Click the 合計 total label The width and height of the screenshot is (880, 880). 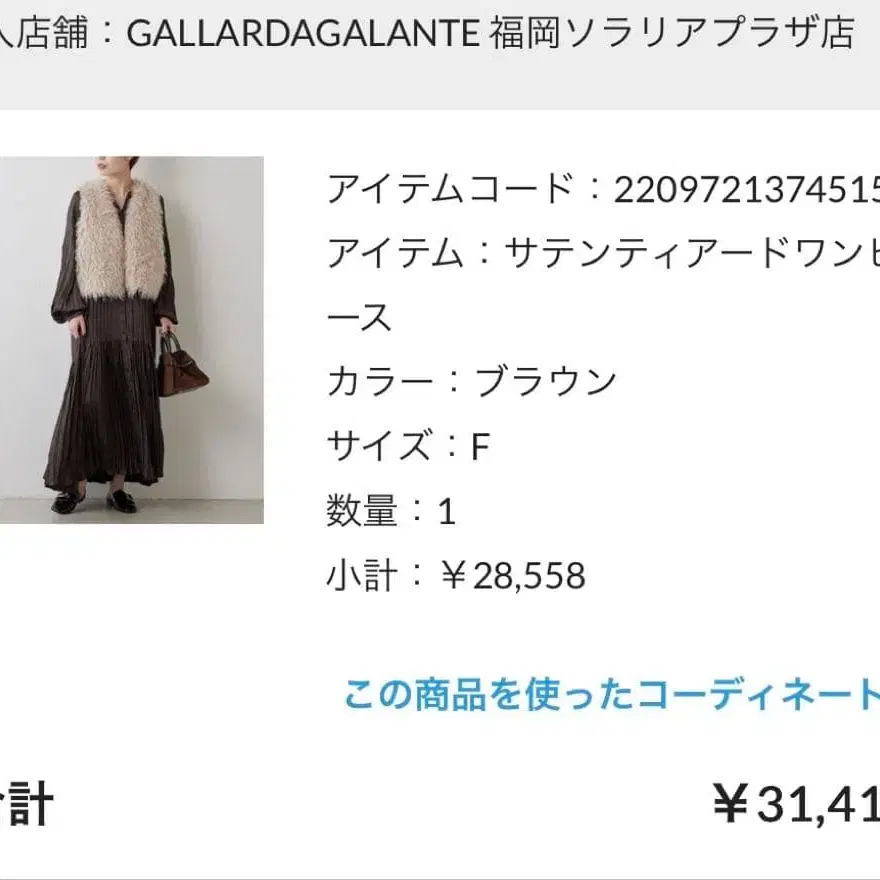click(x=26, y=805)
